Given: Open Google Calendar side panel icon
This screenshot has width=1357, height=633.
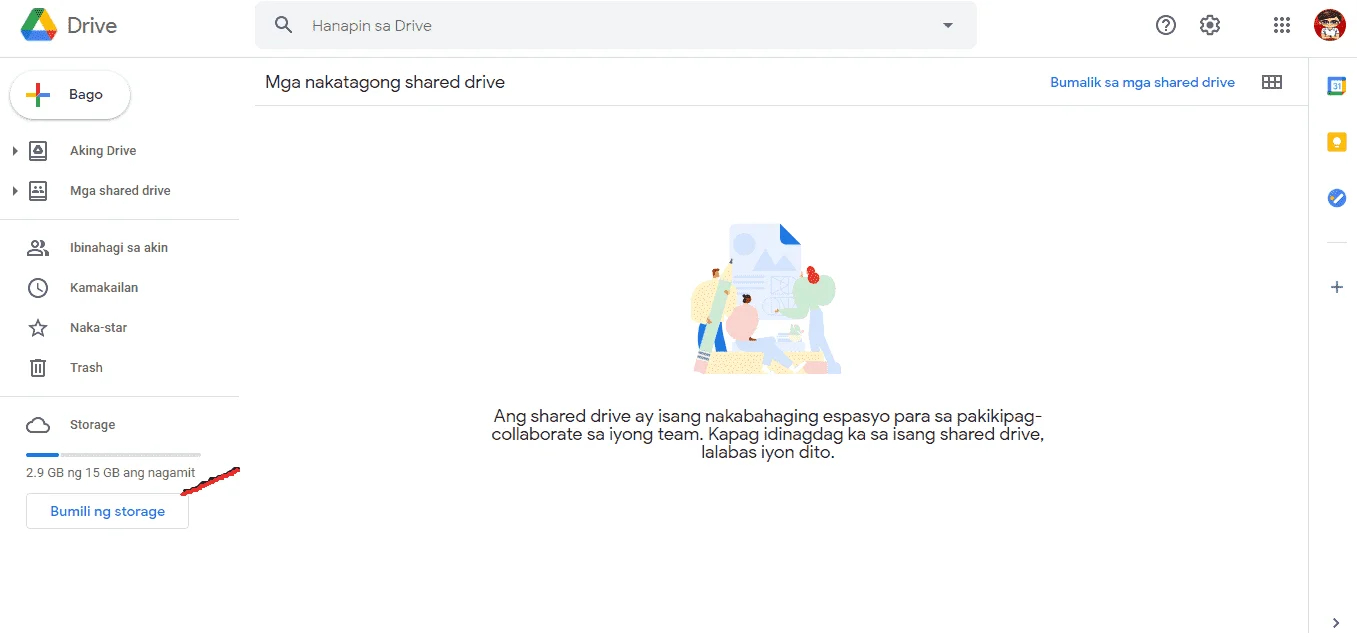Looking at the screenshot, I should 1336,86.
